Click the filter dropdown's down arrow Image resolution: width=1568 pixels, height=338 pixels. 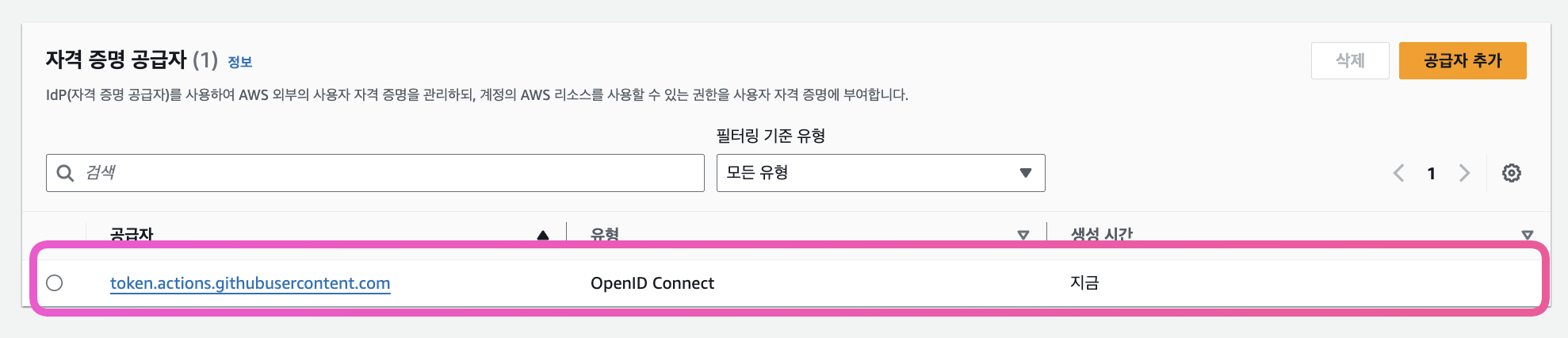point(1026,173)
